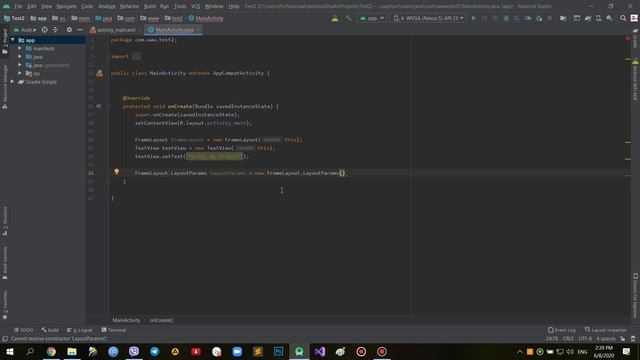The height and width of the screenshot is (360, 640).
Task: Toggle the Gradle tab on right edge
Action: pos(635,38)
